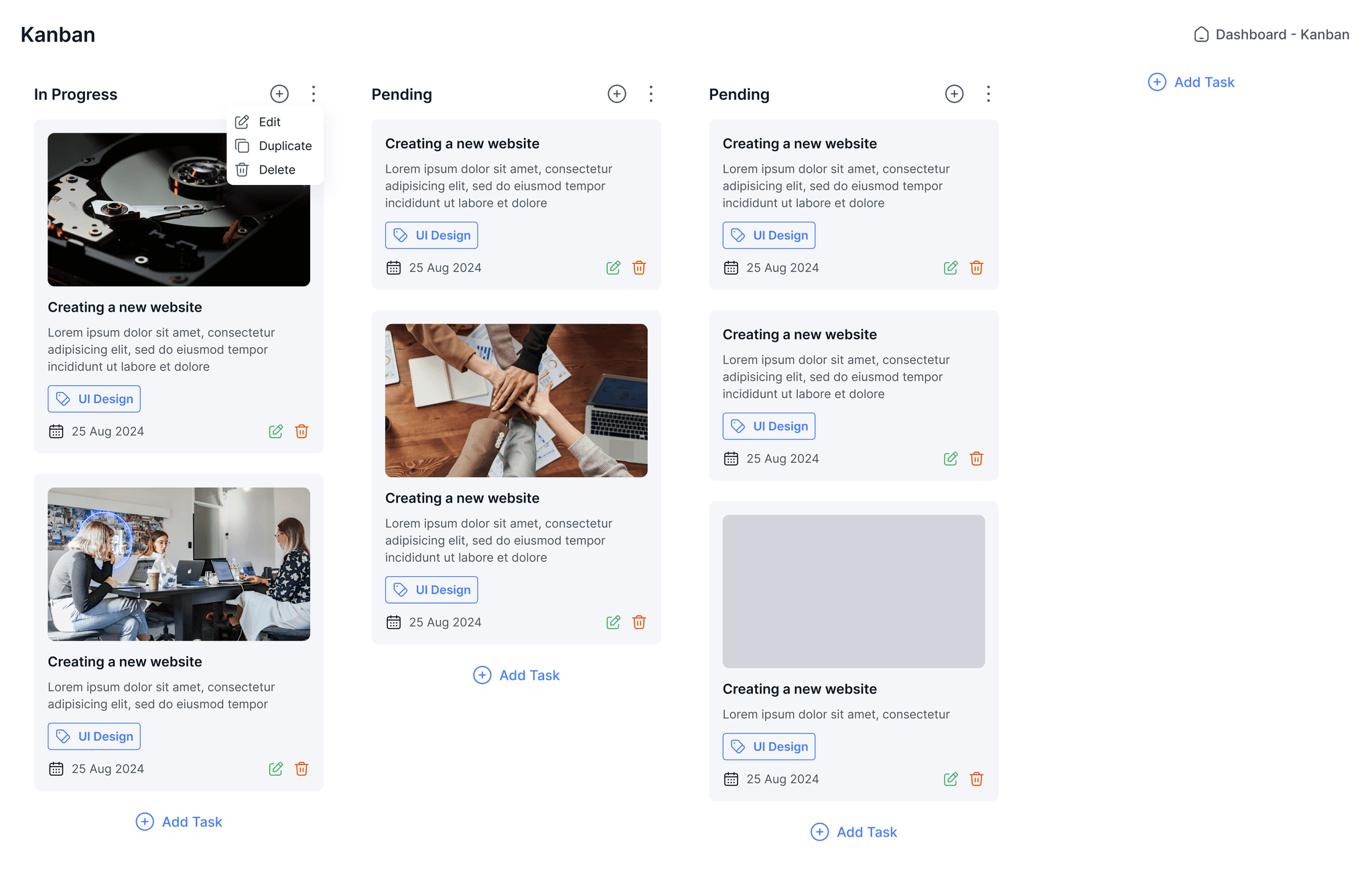Click UI Design tag on team hands card

coord(431,590)
